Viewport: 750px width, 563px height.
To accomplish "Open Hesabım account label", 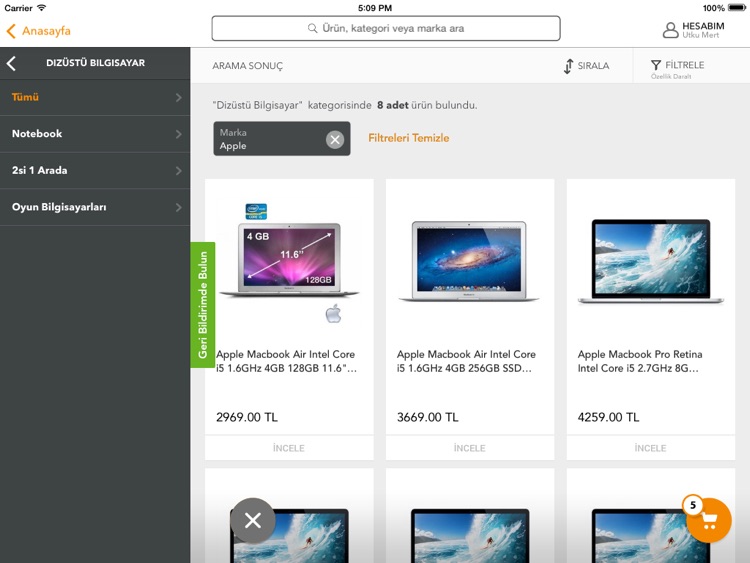I will (x=703, y=26).
